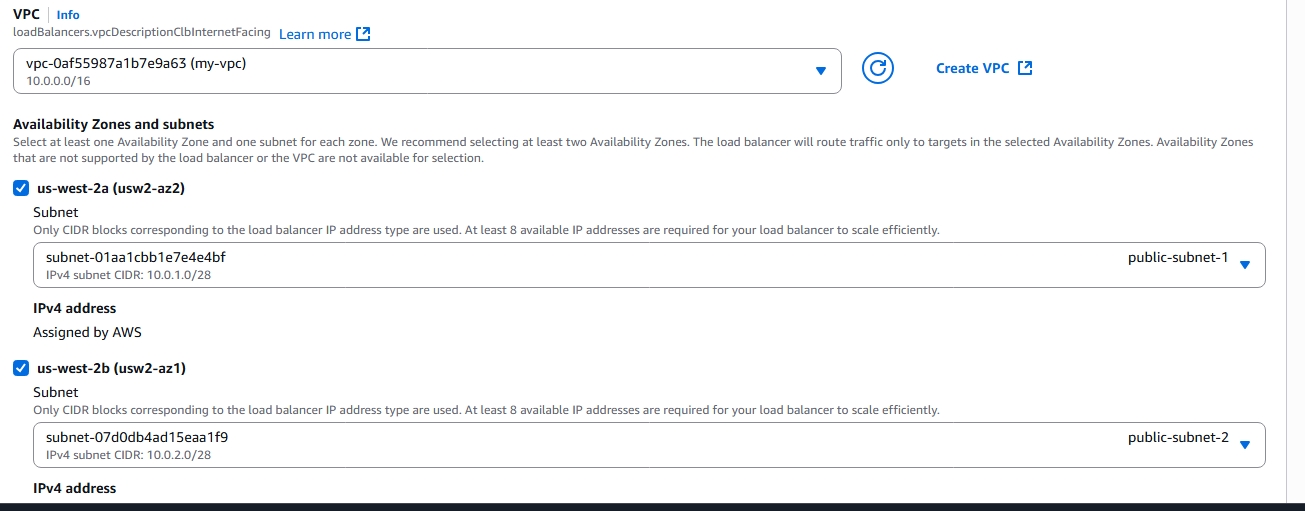Image resolution: width=1305 pixels, height=511 pixels.
Task: Click the public-subnet-1 name label
Action: pyautogui.click(x=1177, y=257)
